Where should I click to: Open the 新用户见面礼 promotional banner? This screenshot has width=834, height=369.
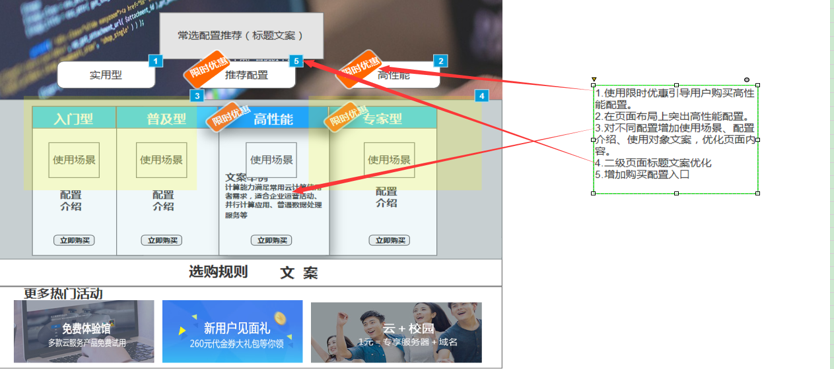point(232,331)
